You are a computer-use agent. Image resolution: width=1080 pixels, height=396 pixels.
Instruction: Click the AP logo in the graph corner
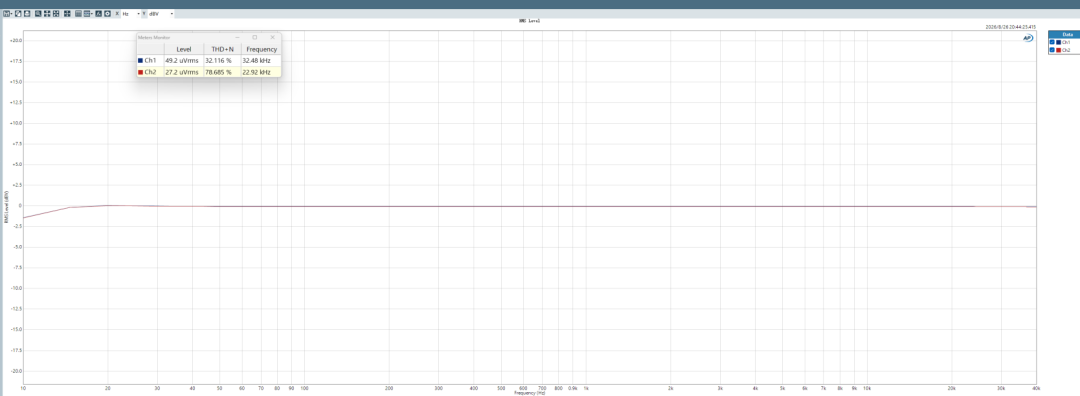(x=1028, y=38)
